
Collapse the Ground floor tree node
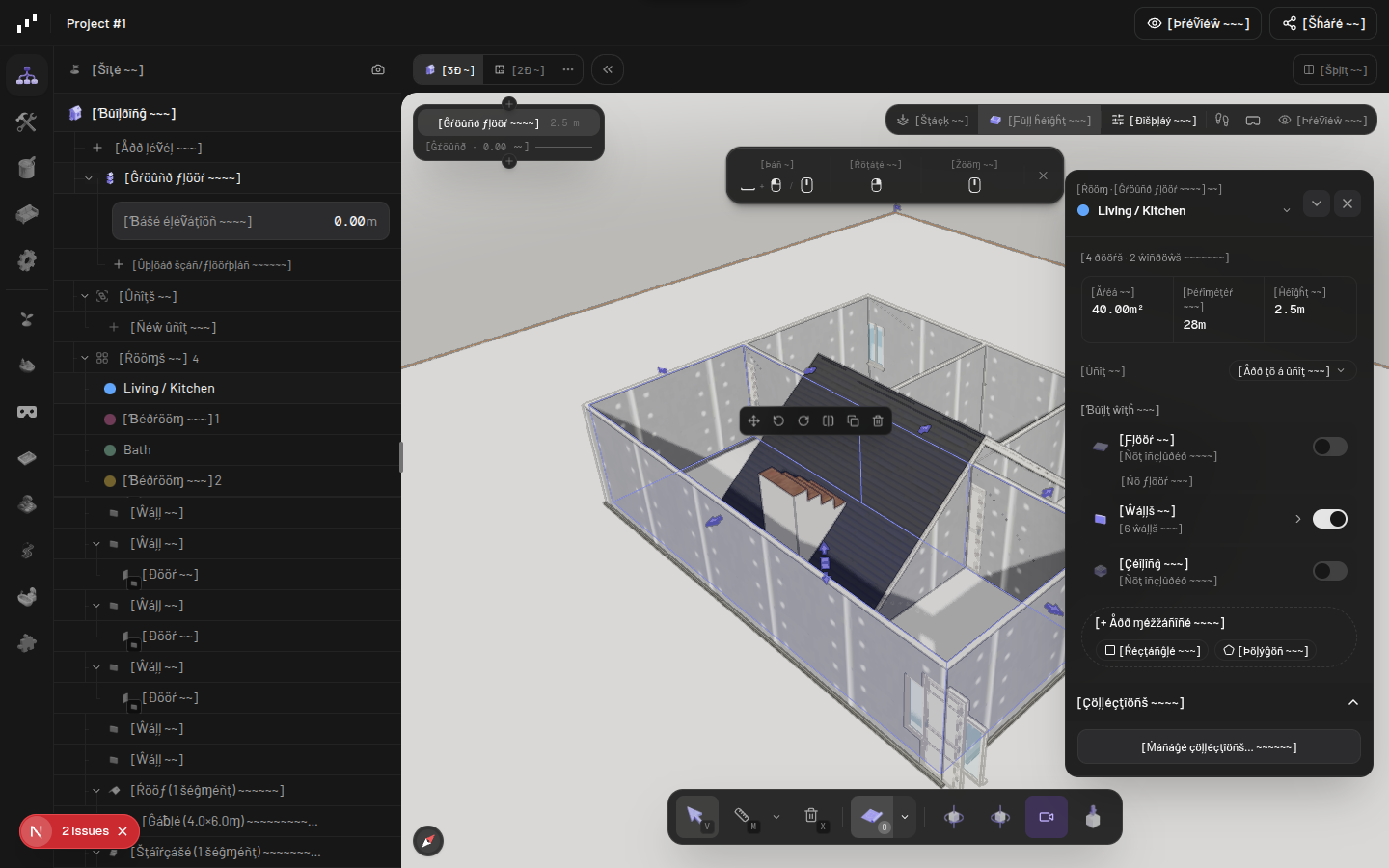click(89, 178)
